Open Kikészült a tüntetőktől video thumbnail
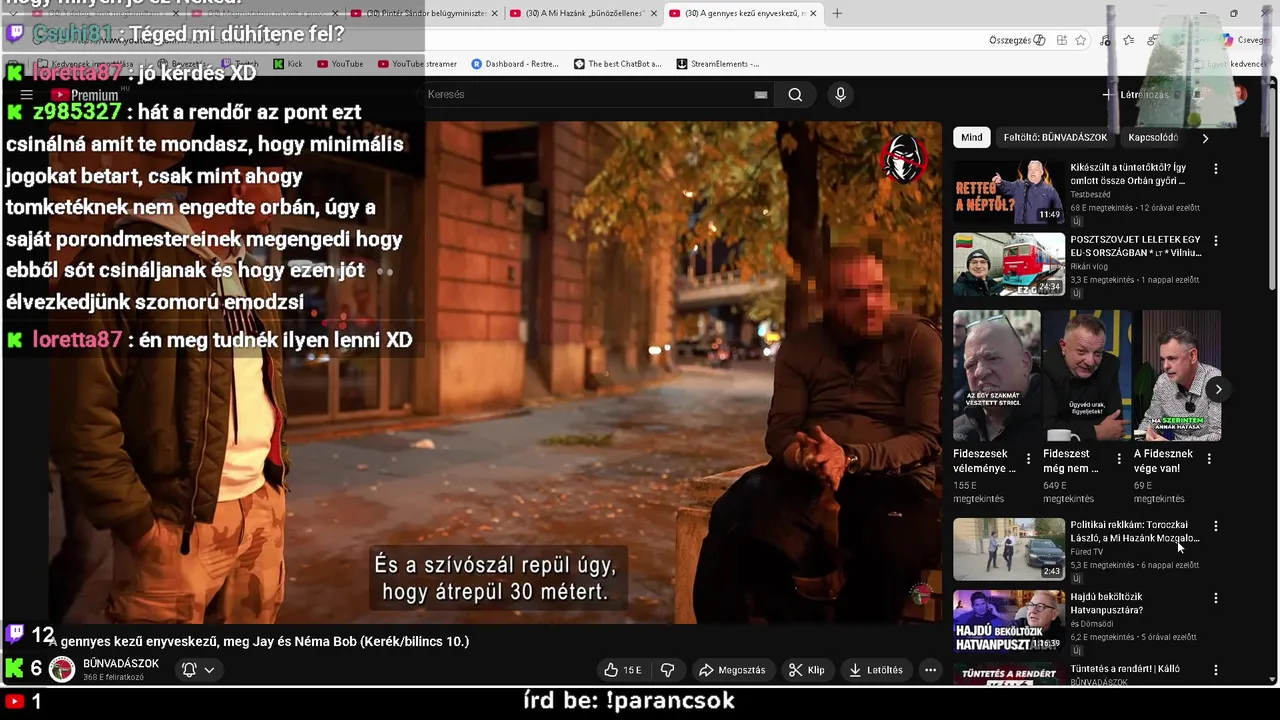Screen dimensions: 1280x720 click(x=1009, y=192)
